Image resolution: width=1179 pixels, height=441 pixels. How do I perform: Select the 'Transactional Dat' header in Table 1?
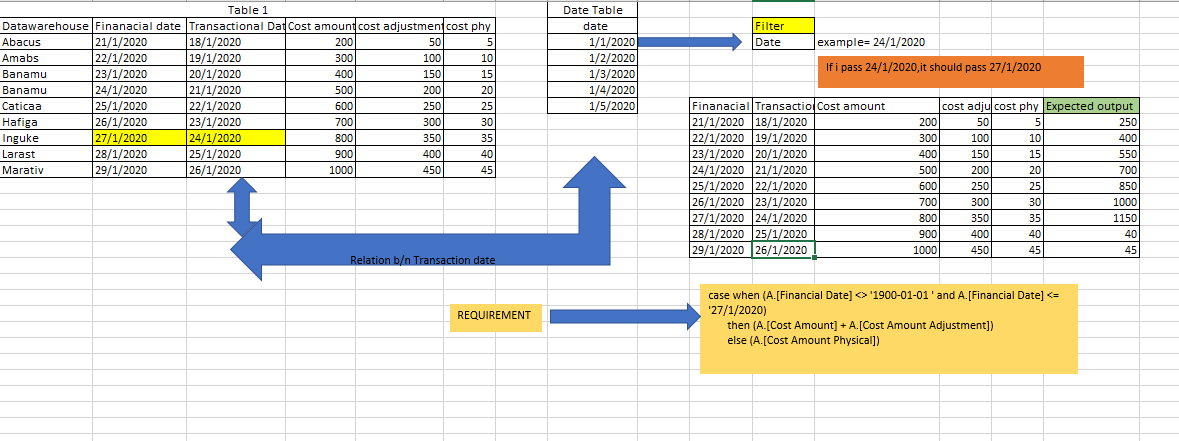[237, 27]
